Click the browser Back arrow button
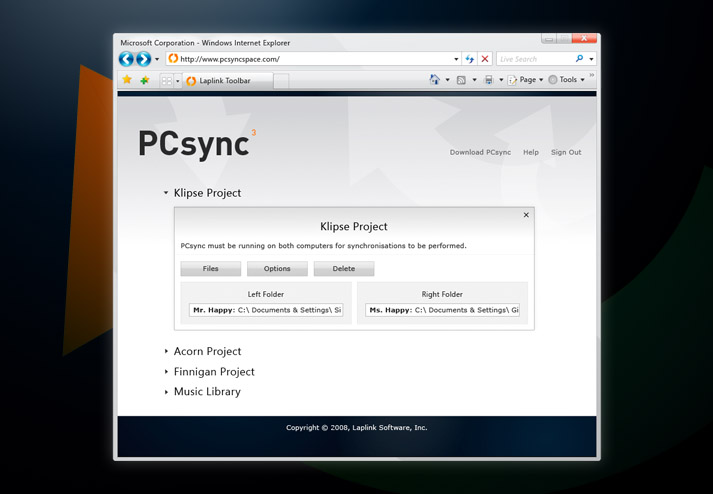The width and height of the screenshot is (713, 494). click(127, 59)
